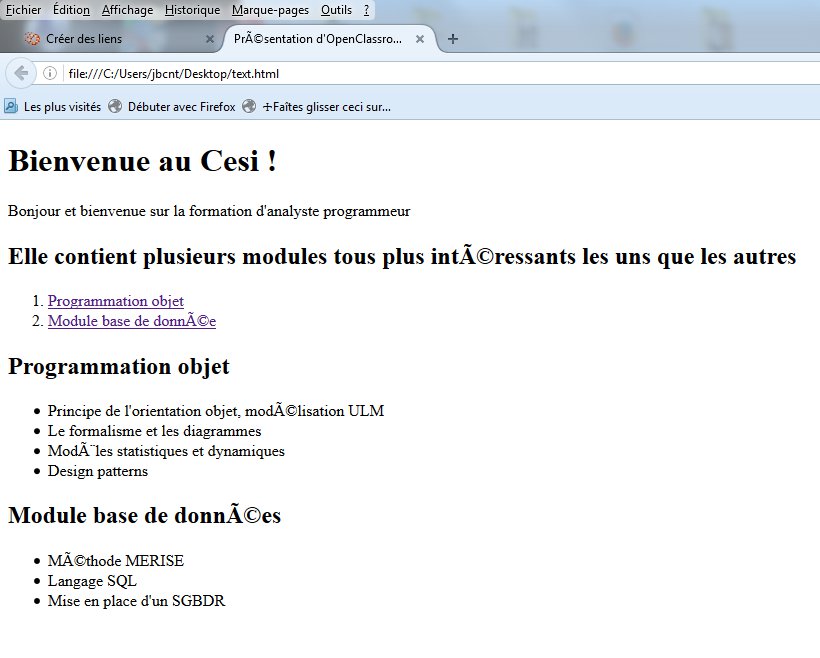Open the help menu marked with a question mark
This screenshot has width=820, height=658.
pos(367,10)
